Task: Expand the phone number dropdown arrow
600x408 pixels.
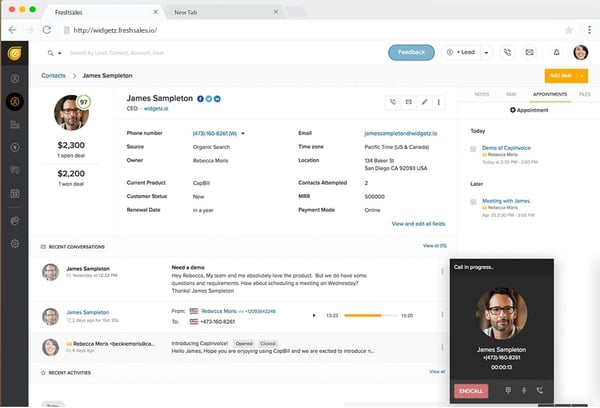Action: [x=243, y=132]
